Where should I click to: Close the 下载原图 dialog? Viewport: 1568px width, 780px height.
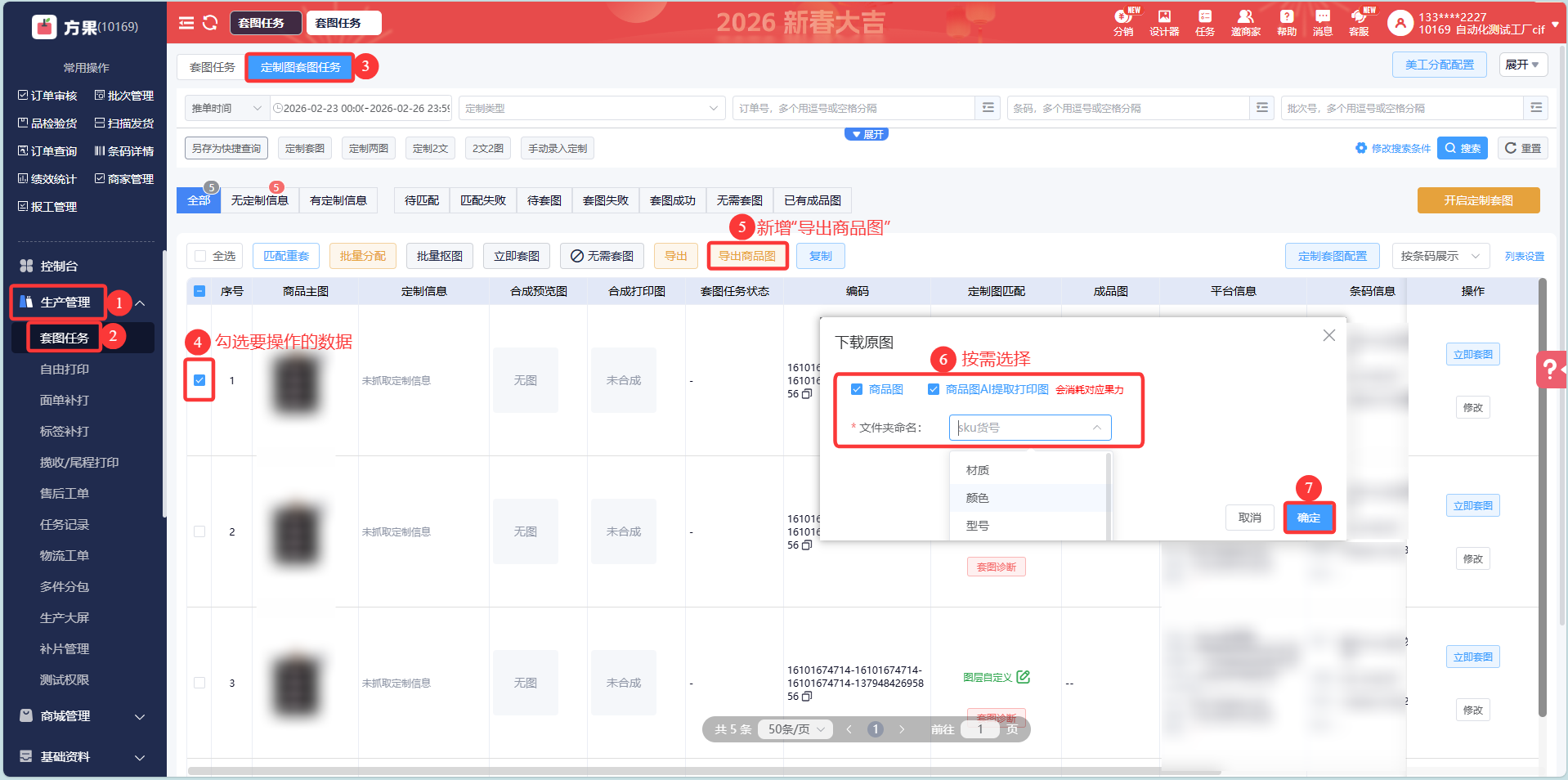click(x=1329, y=335)
